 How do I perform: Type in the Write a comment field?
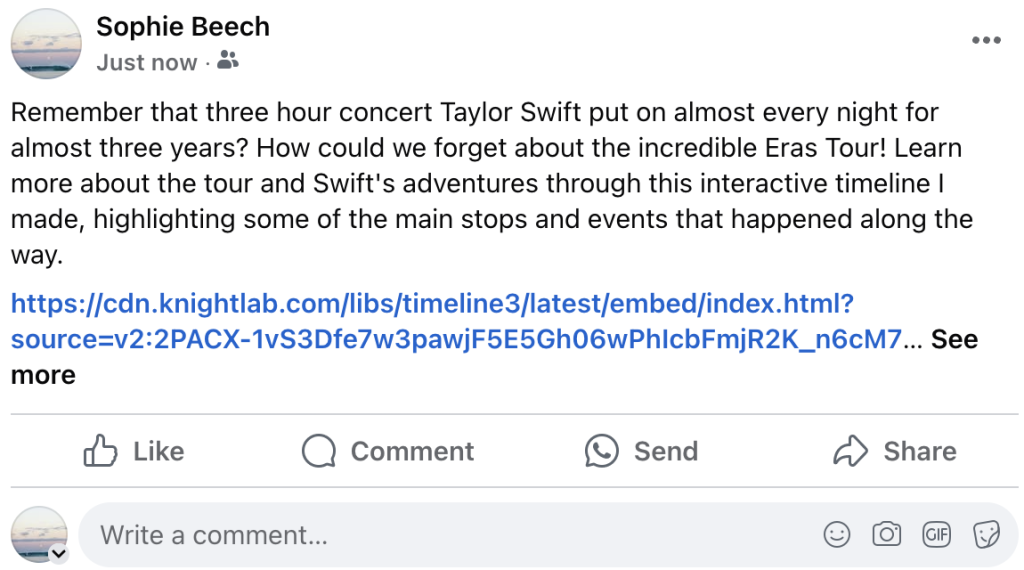pyautogui.click(x=450, y=535)
